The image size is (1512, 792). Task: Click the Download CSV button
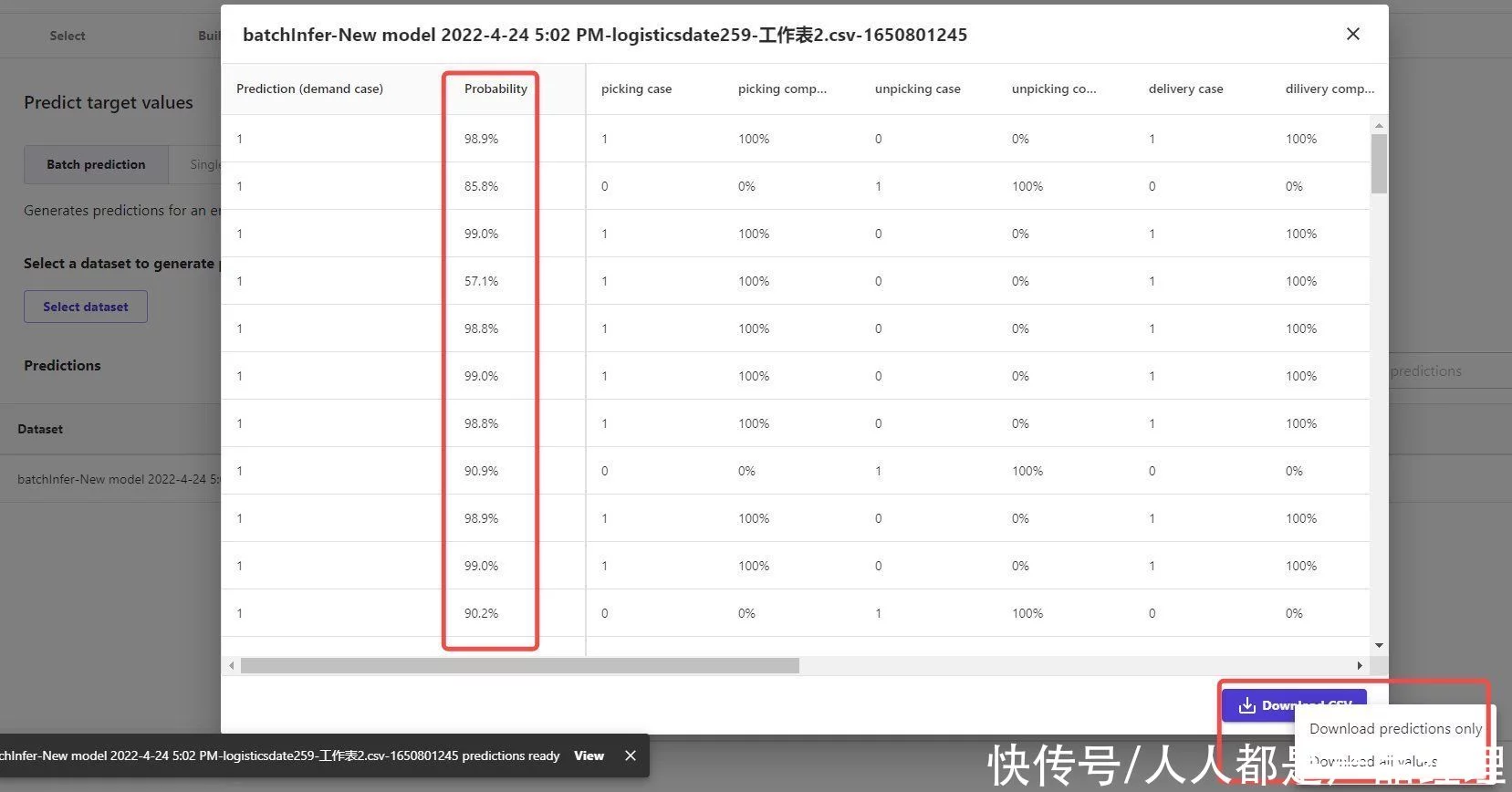[x=1294, y=704]
